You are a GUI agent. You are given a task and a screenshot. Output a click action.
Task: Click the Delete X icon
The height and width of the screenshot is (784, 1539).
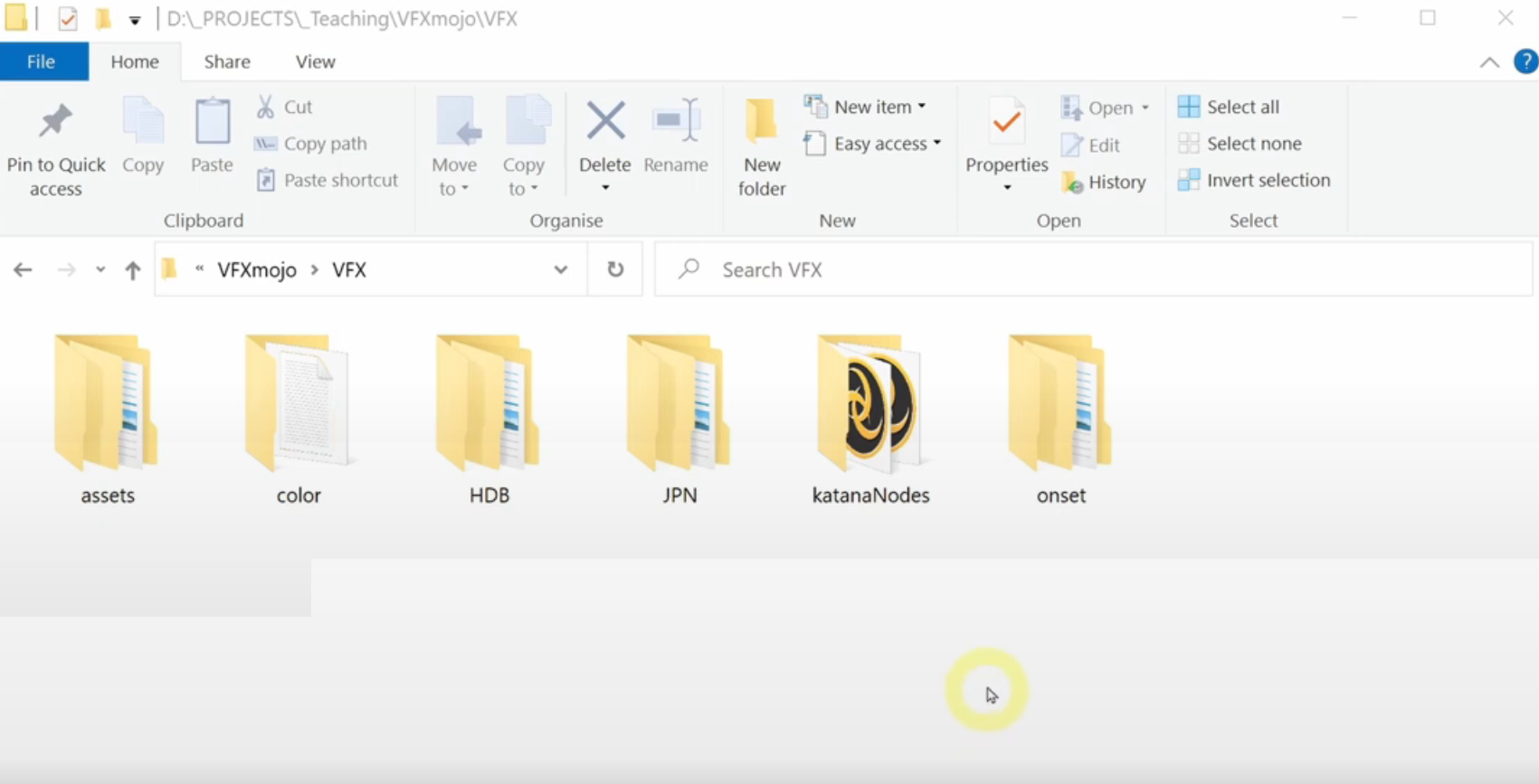click(605, 121)
